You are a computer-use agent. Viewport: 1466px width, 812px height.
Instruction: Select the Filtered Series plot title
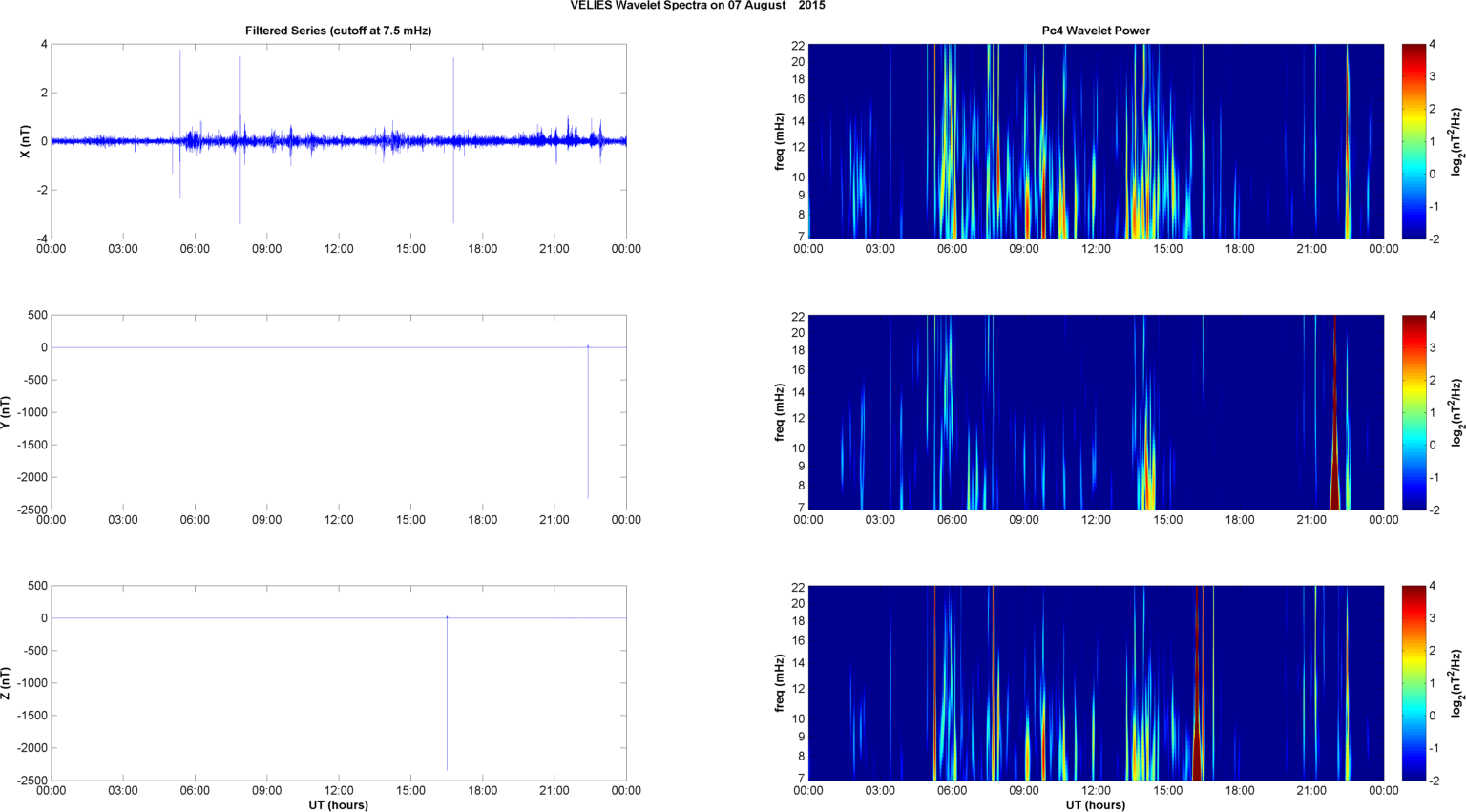[x=338, y=31]
